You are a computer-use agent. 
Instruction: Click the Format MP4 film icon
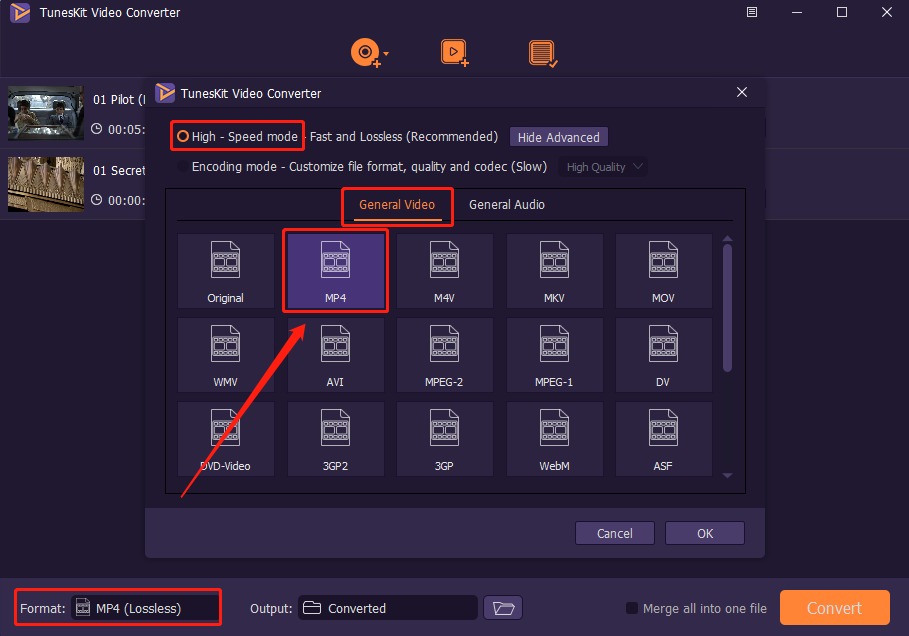(83, 608)
